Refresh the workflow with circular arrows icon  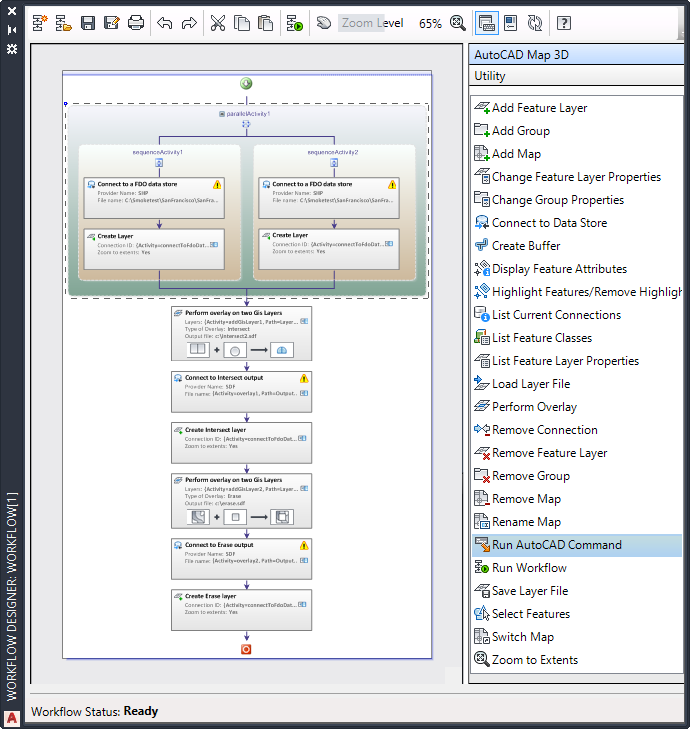535,23
